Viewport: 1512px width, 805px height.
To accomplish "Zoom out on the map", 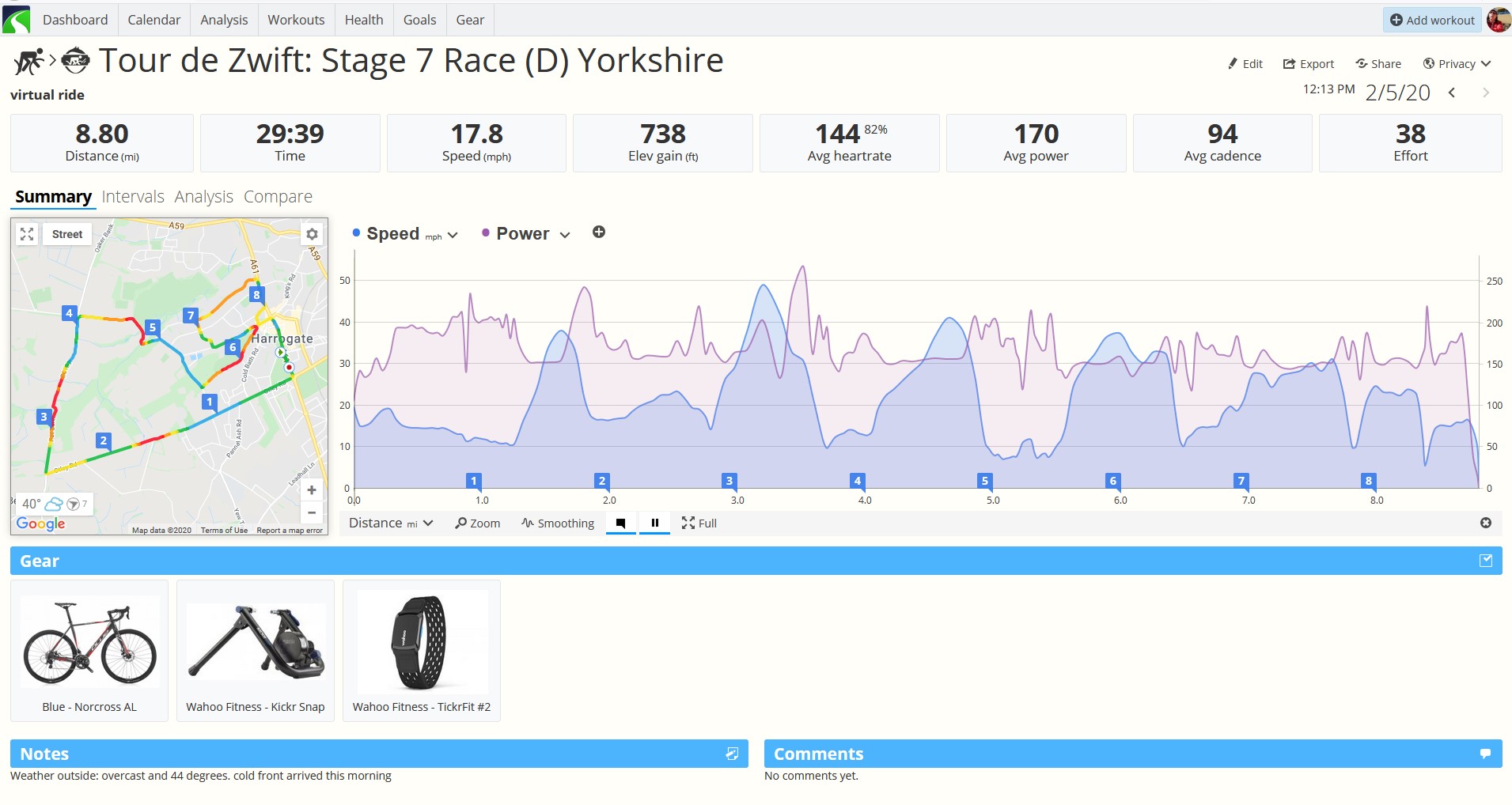I will pyautogui.click(x=312, y=512).
